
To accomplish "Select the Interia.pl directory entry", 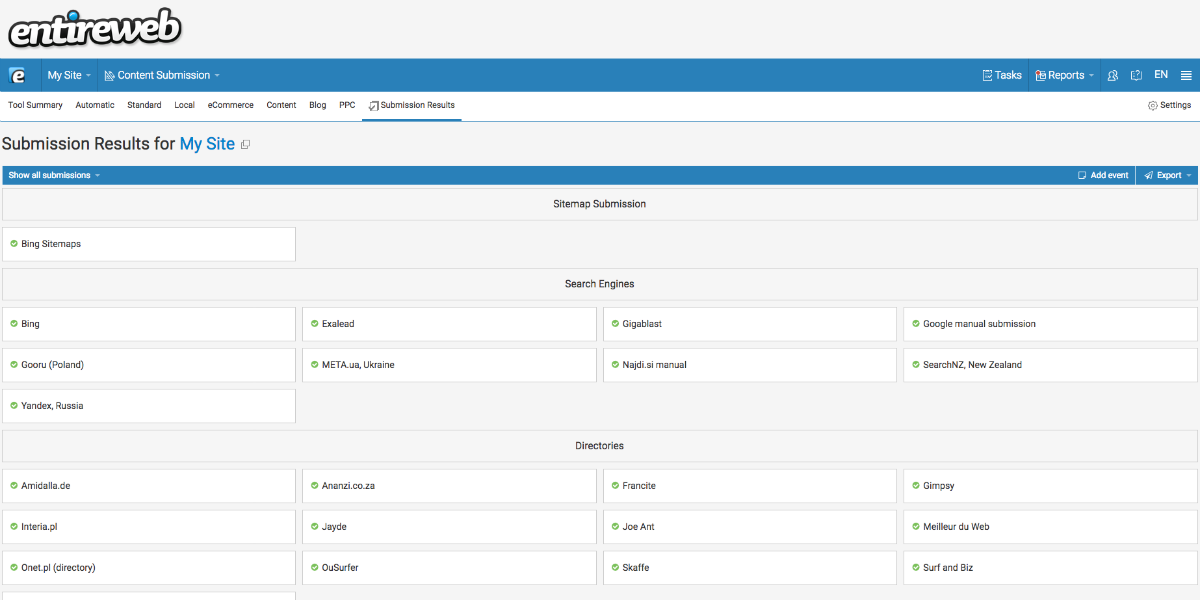I will pos(149,527).
